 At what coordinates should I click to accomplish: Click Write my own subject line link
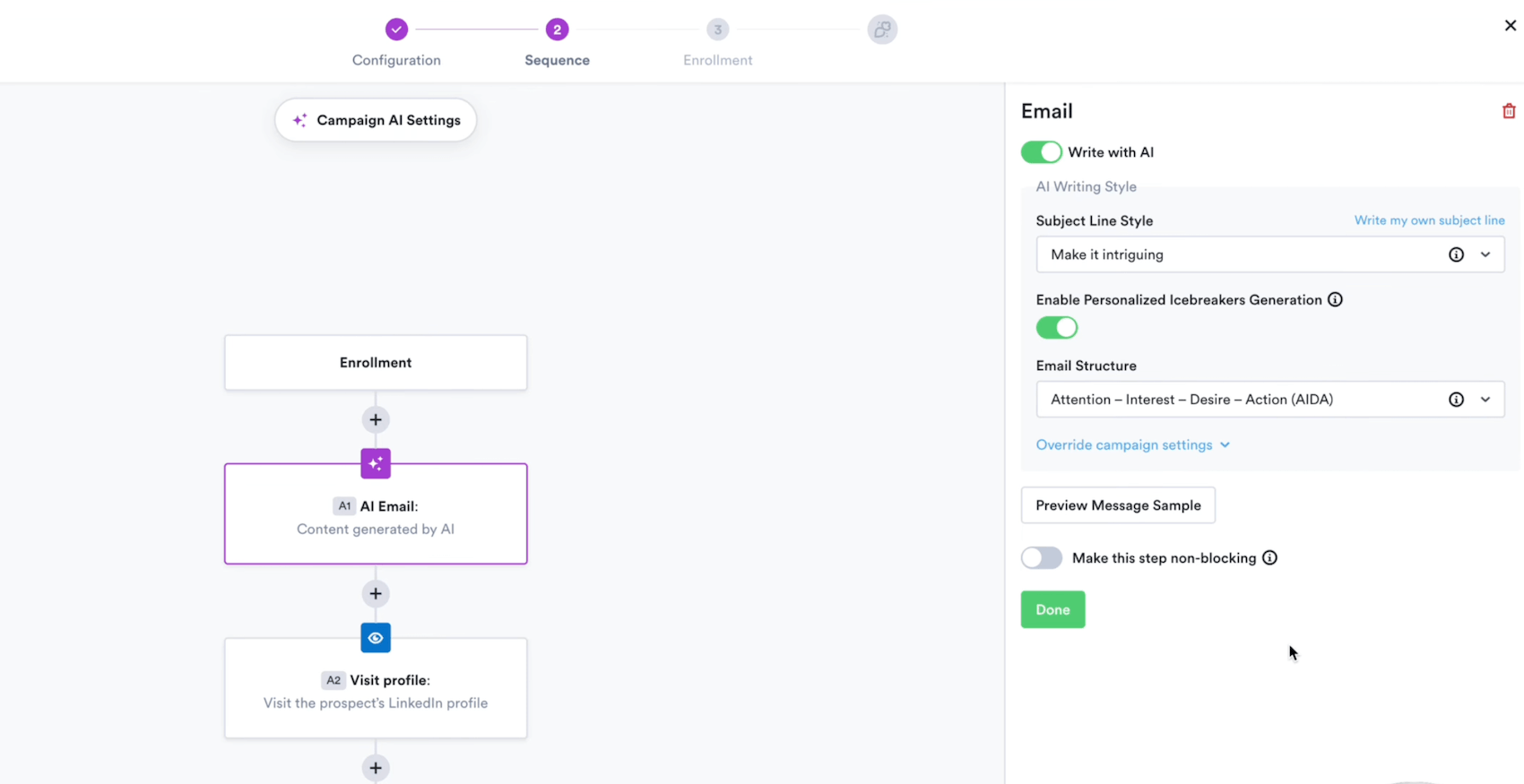tap(1429, 220)
